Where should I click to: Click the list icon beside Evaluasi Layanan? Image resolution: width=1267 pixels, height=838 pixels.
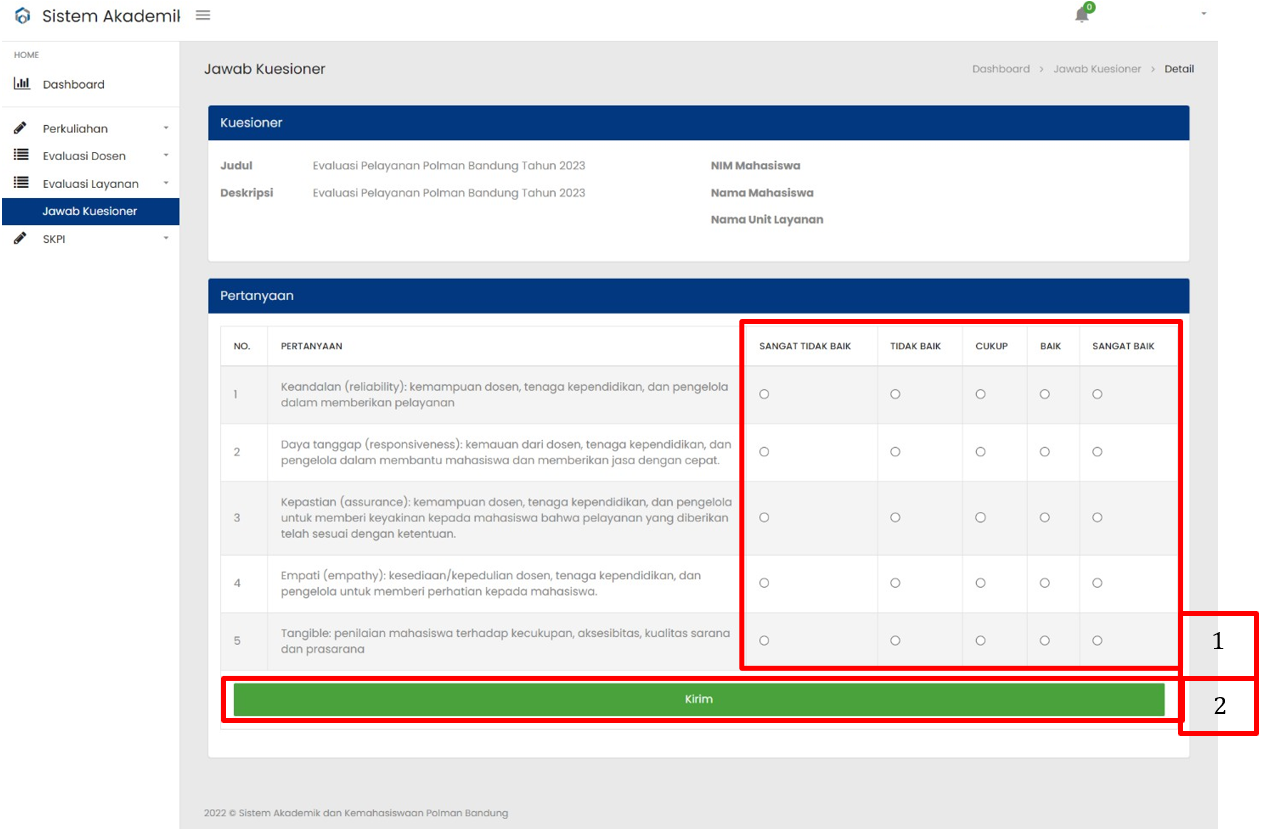pos(21,184)
